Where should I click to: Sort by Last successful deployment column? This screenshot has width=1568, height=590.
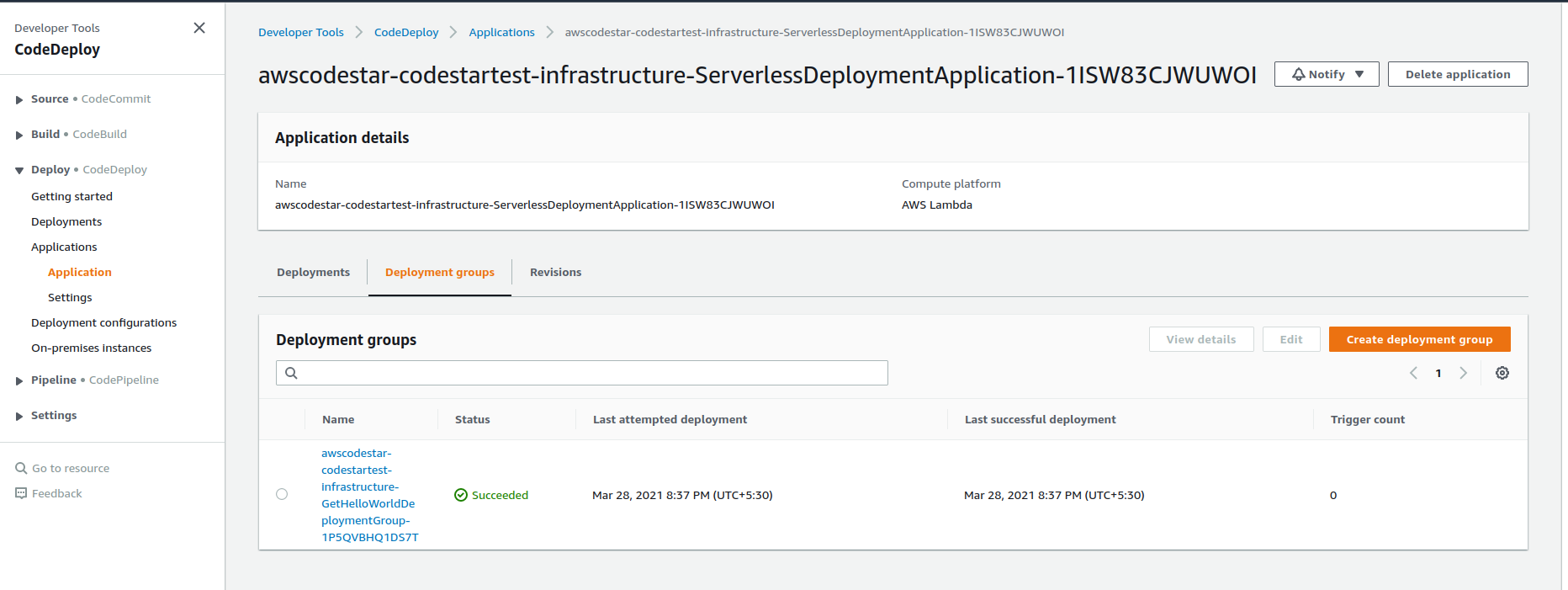coord(1040,419)
